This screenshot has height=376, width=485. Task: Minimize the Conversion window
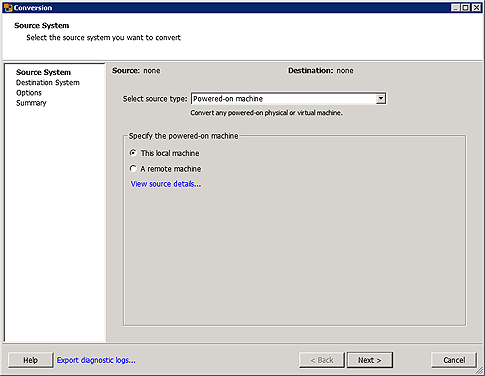455,8
